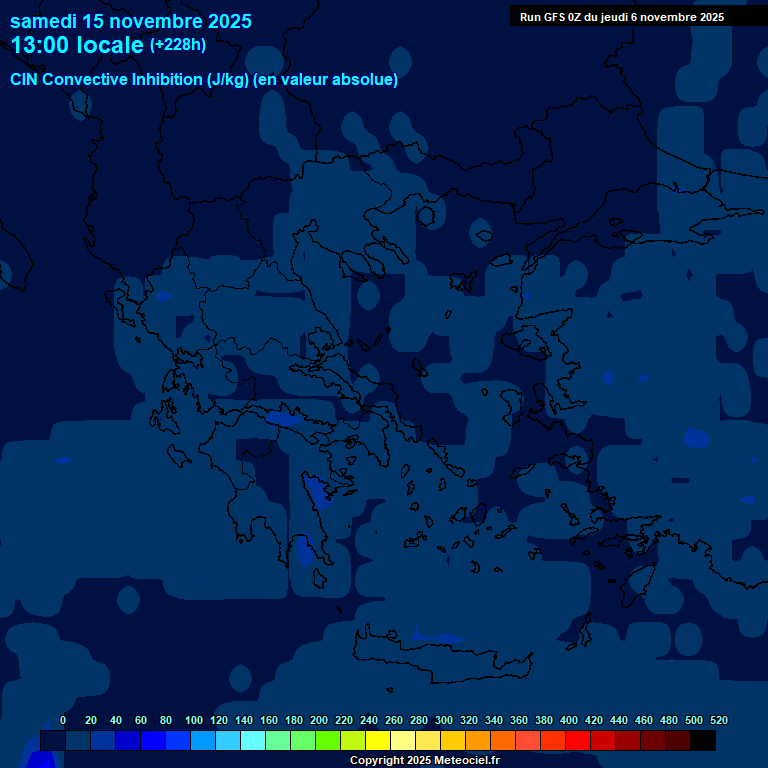
Task: Click the blue patch over the Peloponnese
Action: [318, 490]
